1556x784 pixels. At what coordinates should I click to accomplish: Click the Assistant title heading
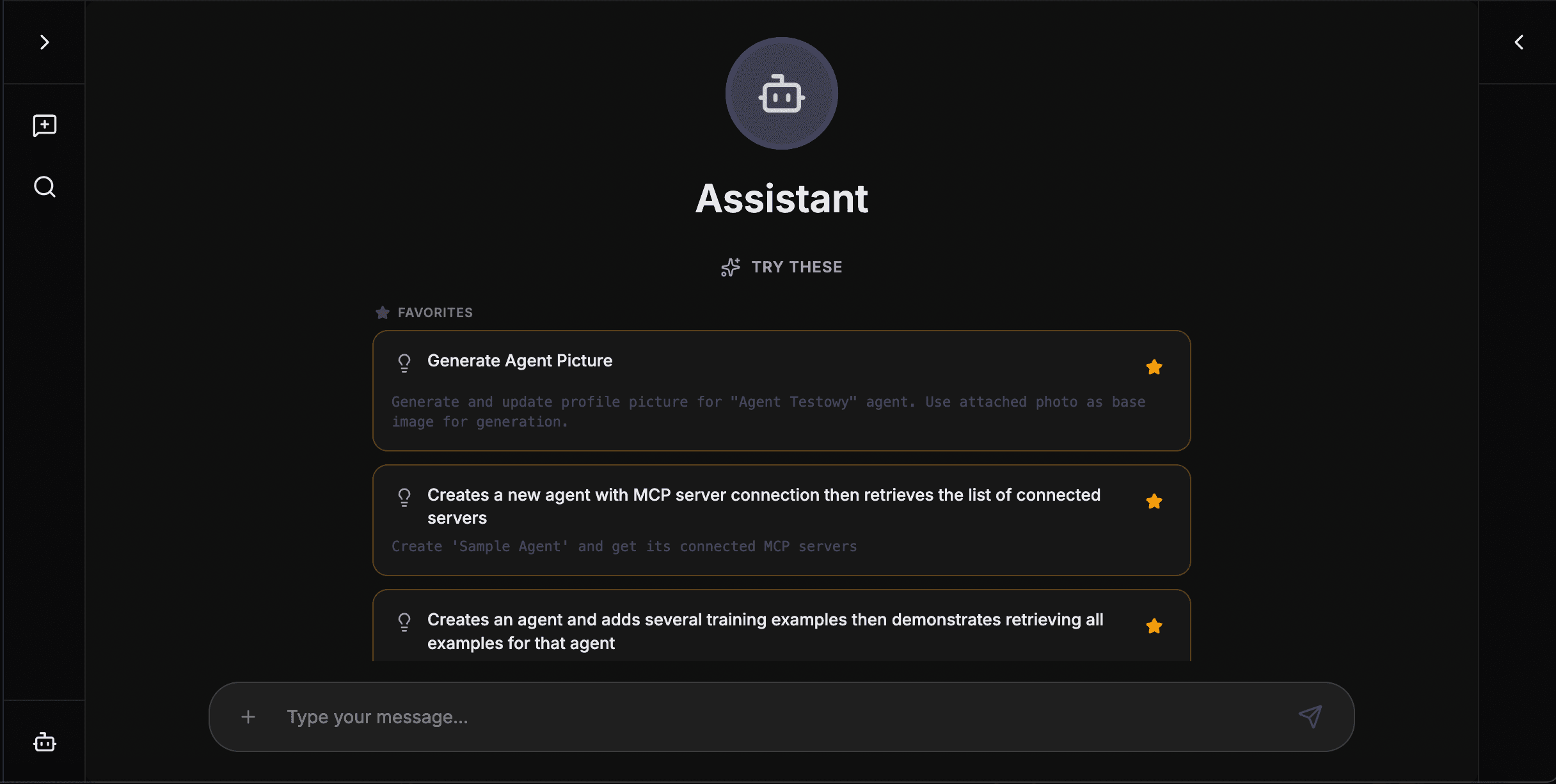[781, 198]
